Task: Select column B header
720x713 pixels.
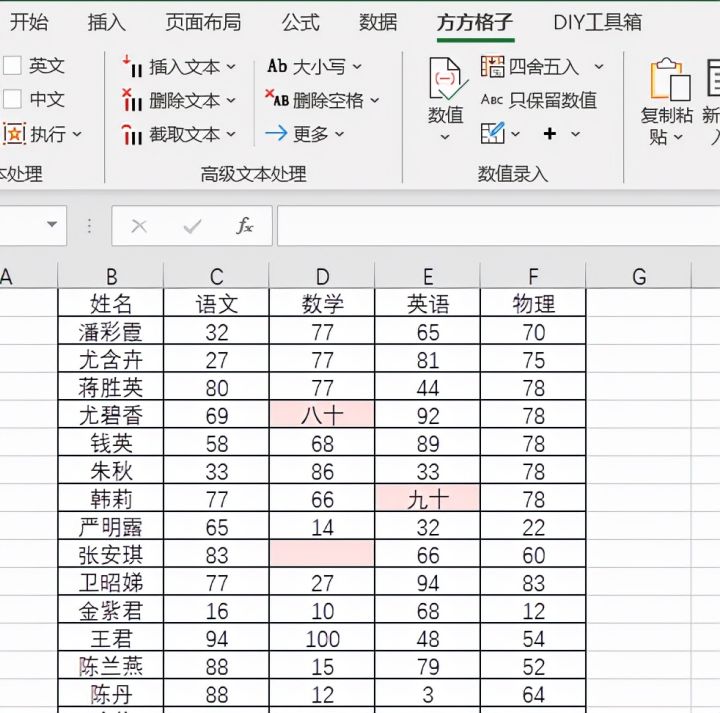Action: (111, 276)
